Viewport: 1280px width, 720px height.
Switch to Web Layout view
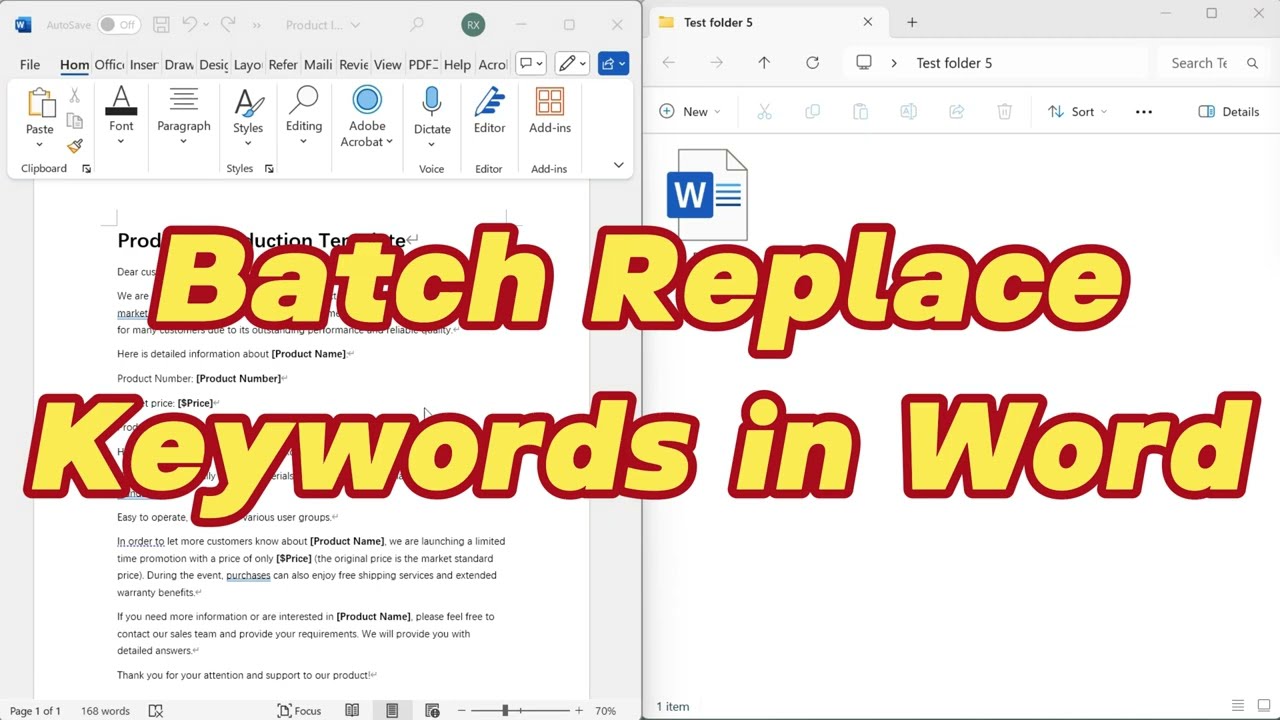[x=432, y=711]
